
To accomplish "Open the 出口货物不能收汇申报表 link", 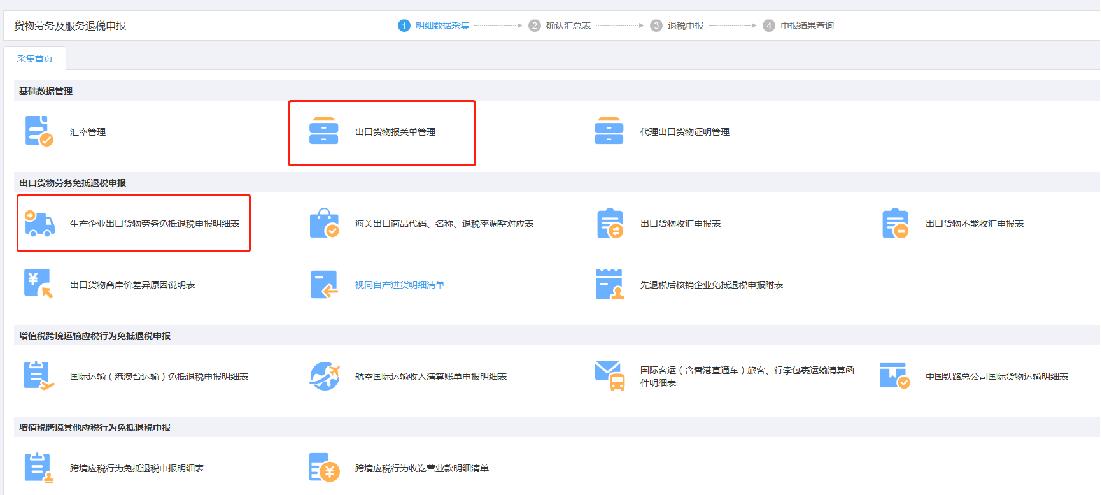I will [x=975, y=224].
